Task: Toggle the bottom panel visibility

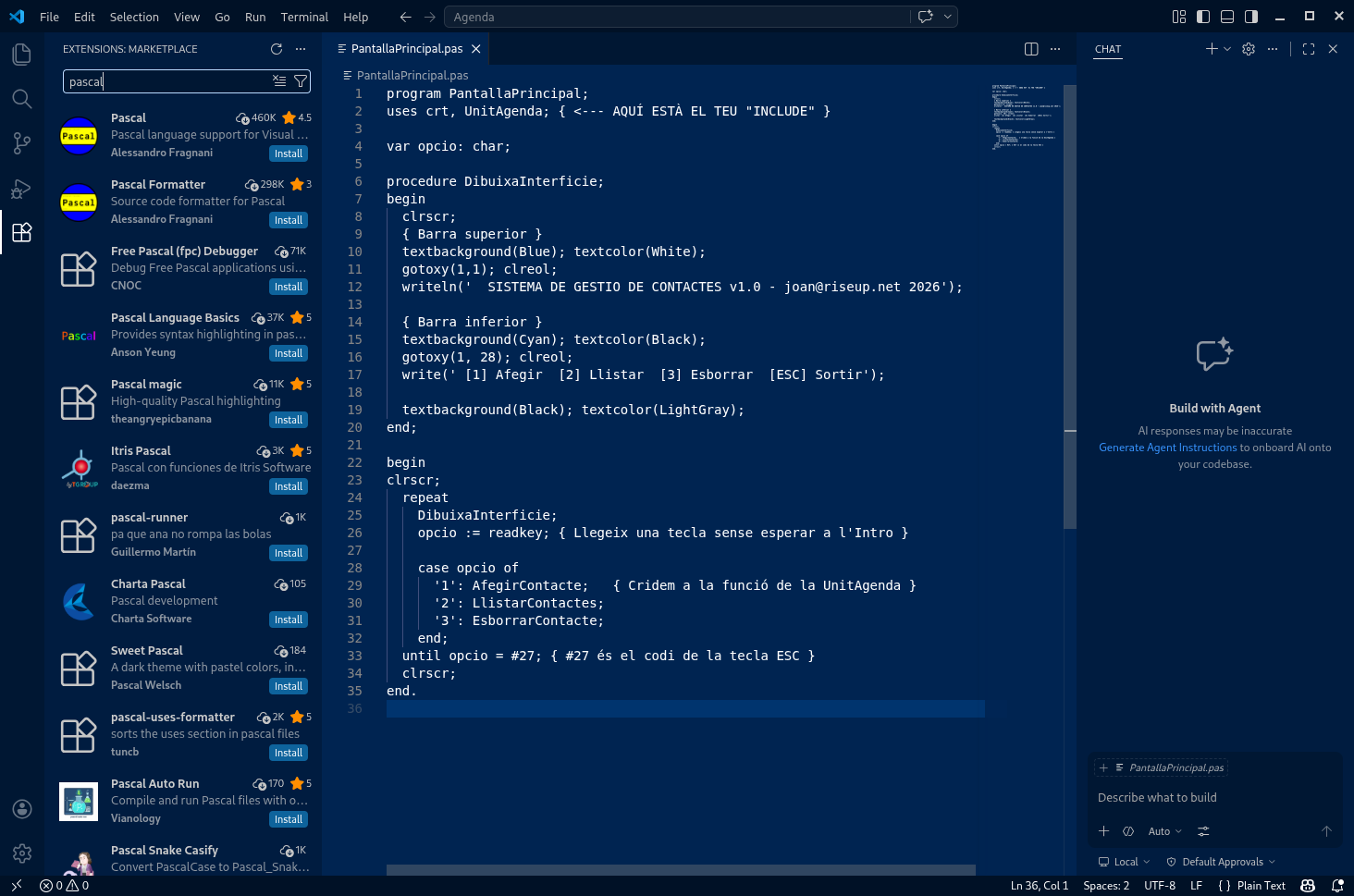Action: click(1227, 17)
